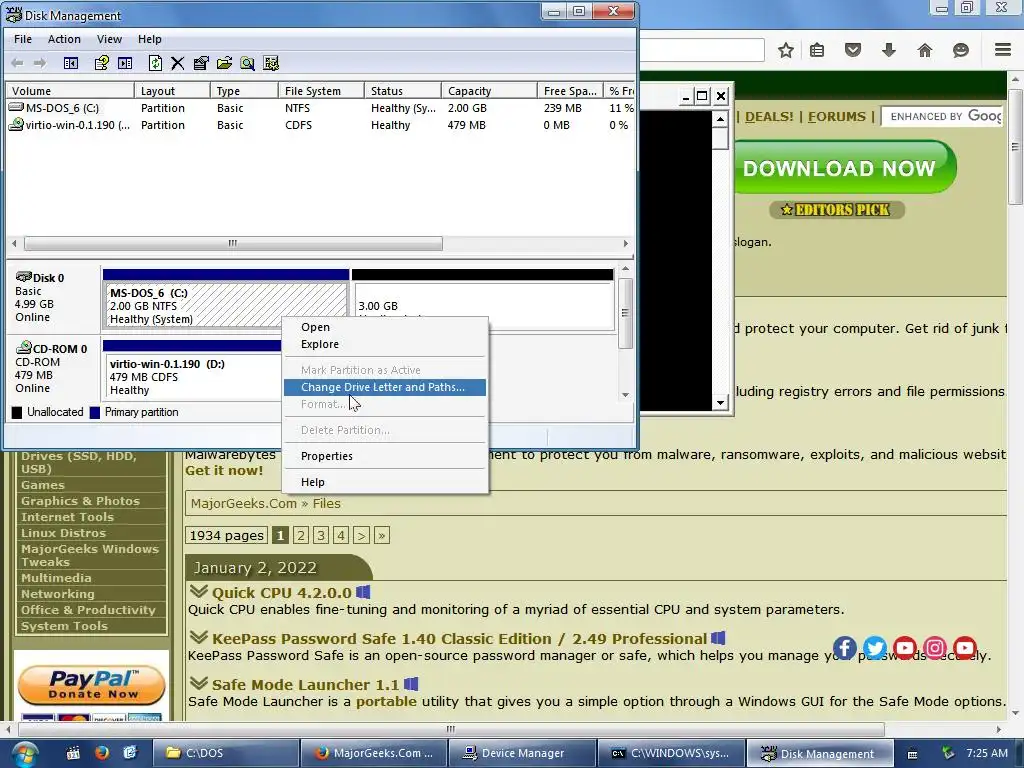Click the volume list horizontal scrollbar
The image size is (1024, 768).
click(x=233, y=244)
